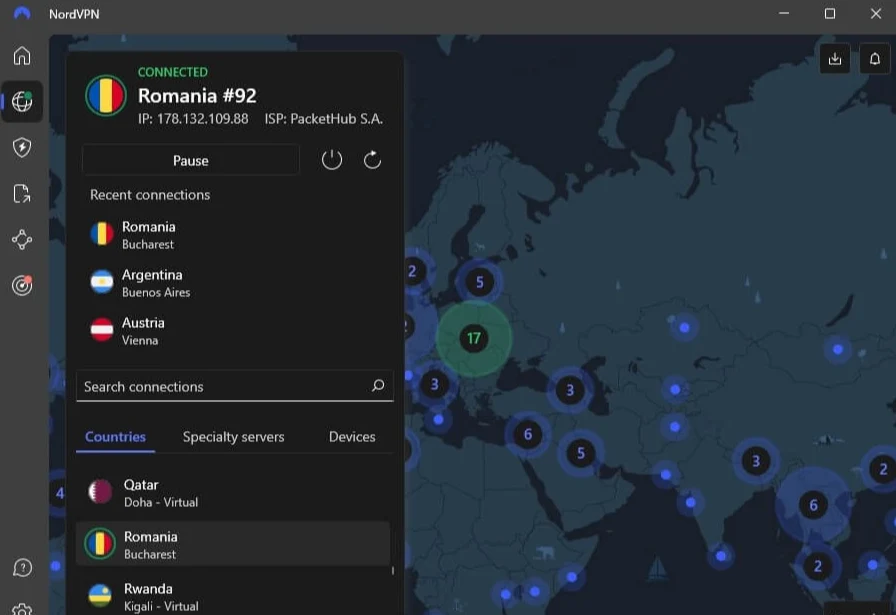896x615 pixels.
Task: Open the notifications bell icon
Action: 875,59
